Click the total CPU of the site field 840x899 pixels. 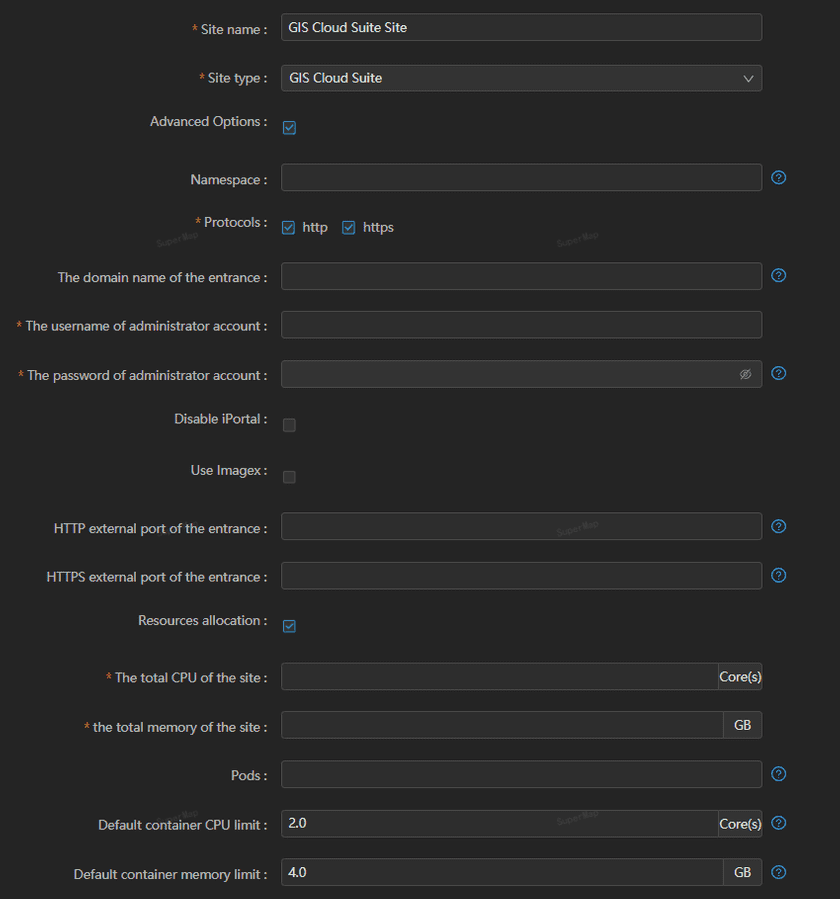499,677
